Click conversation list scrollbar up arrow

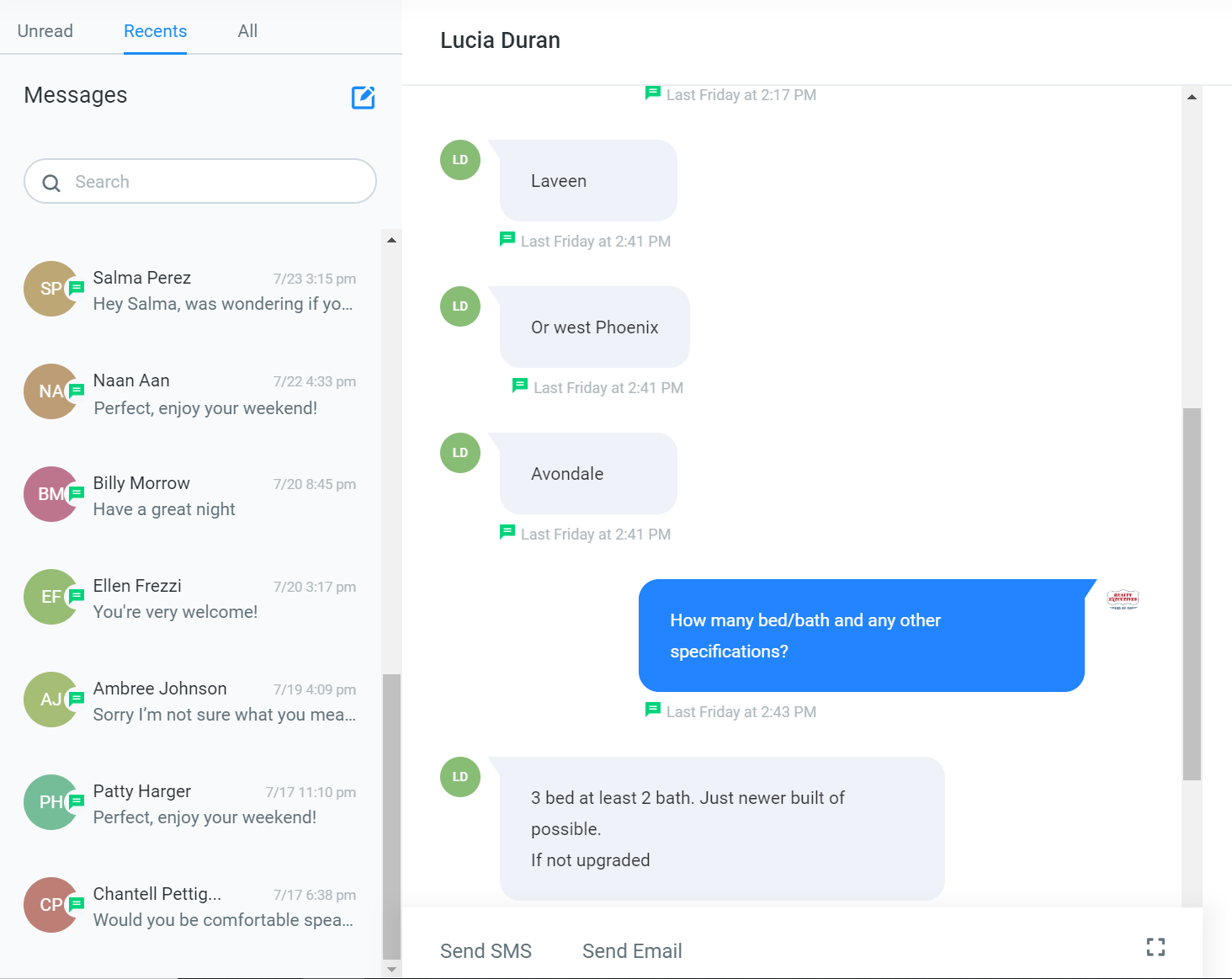(x=391, y=240)
